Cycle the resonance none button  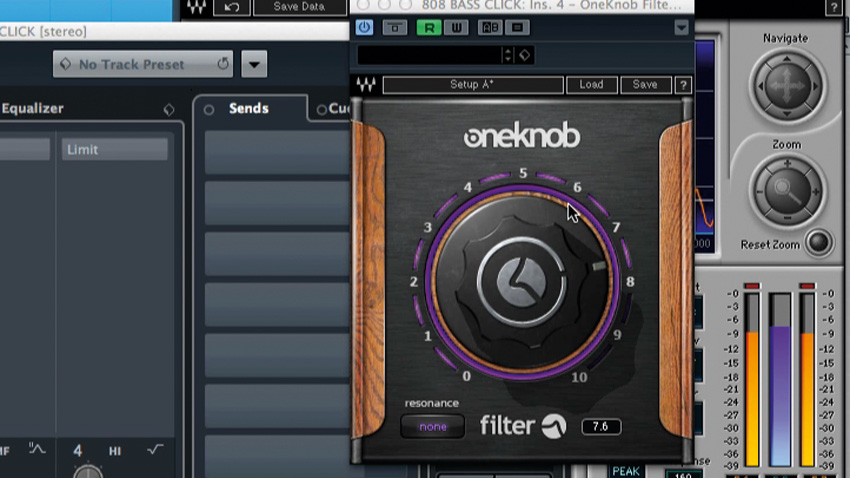point(433,427)
